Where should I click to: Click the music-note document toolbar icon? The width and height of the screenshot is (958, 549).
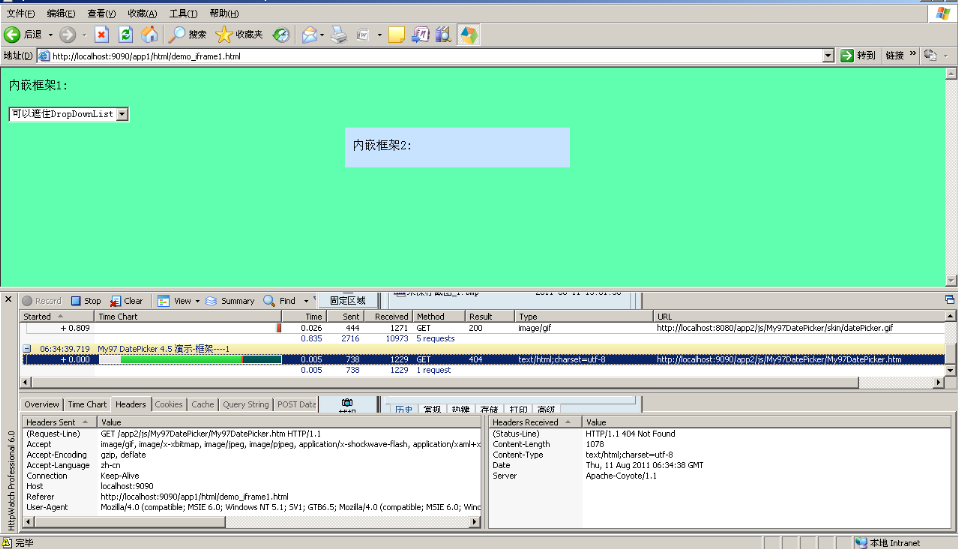(x=420, y=35)
